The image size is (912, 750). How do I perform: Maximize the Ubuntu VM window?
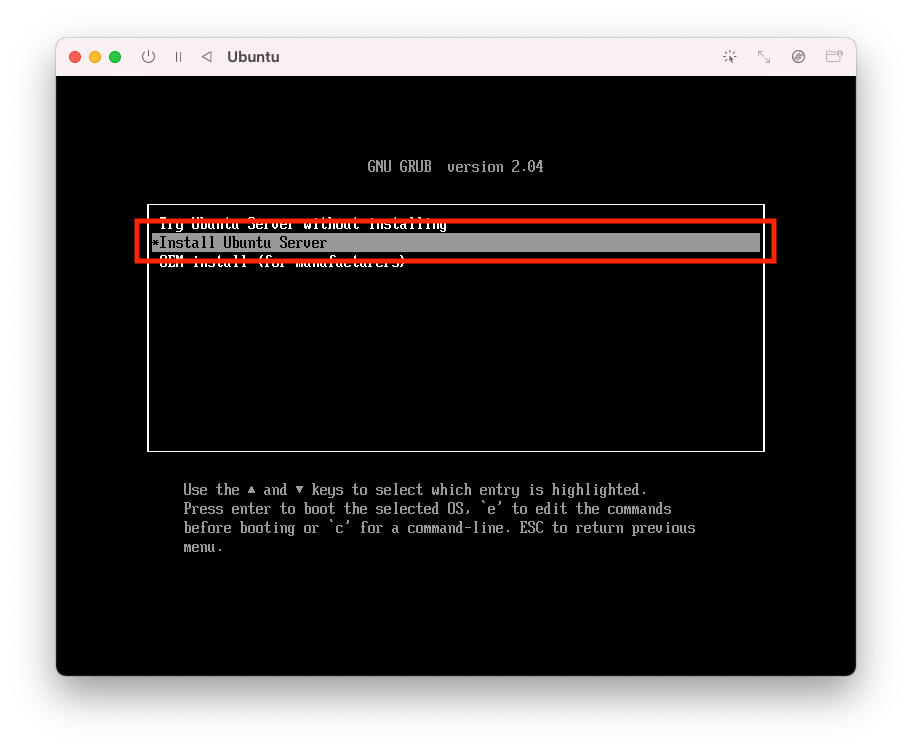pos(115,56)
